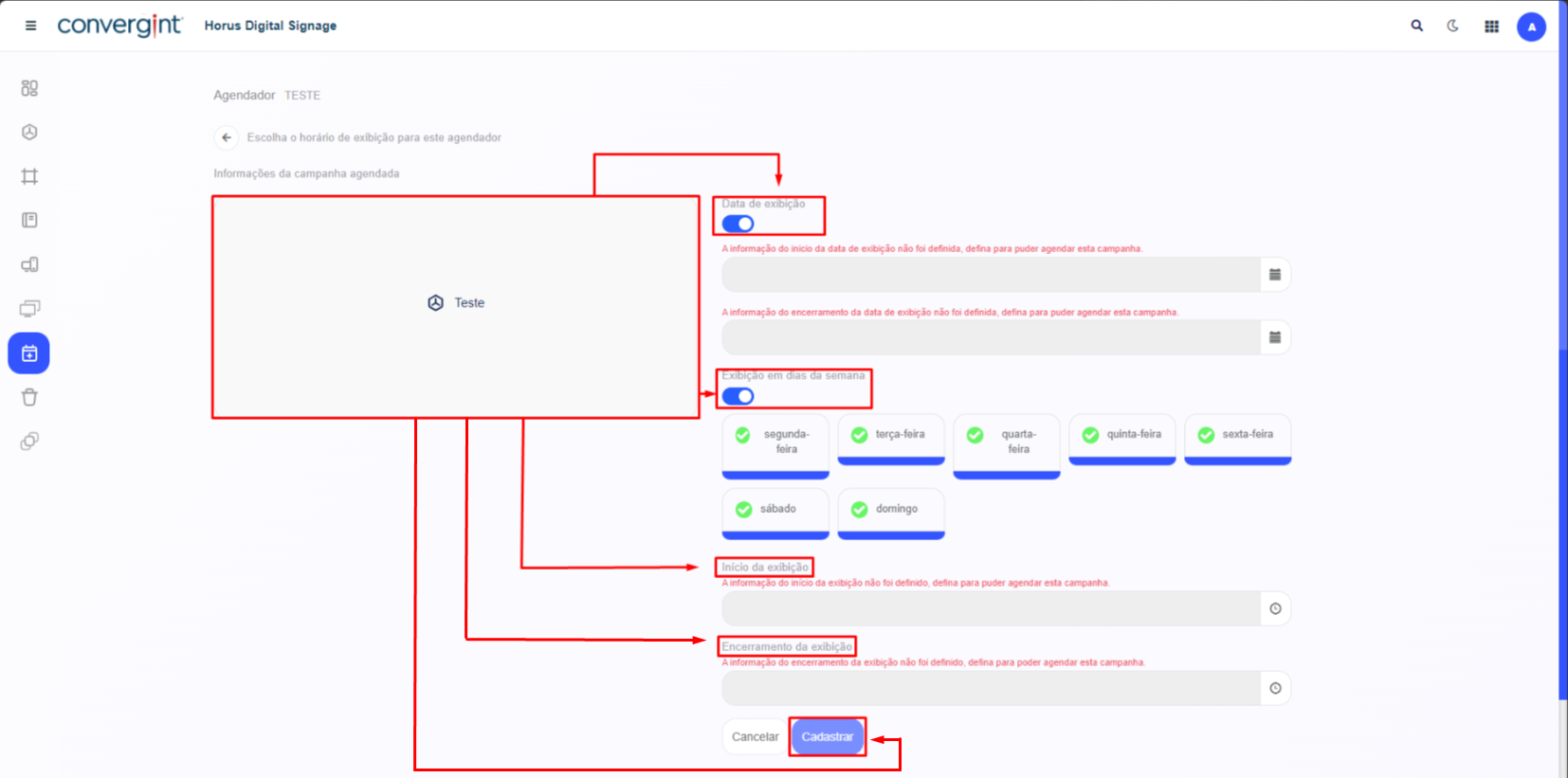Open the hamburger menu in header
This screenshot has width=1568, height=778.
[30, 26]
